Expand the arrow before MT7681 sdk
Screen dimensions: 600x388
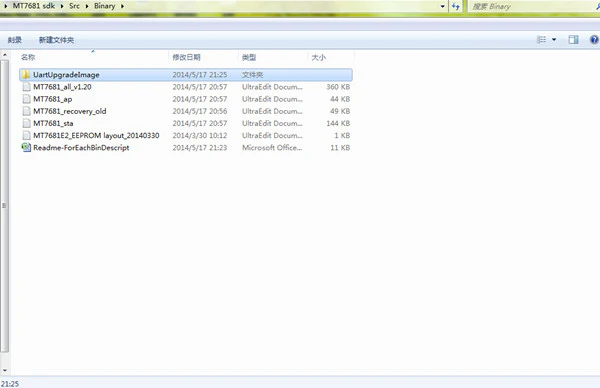[5, 6]
